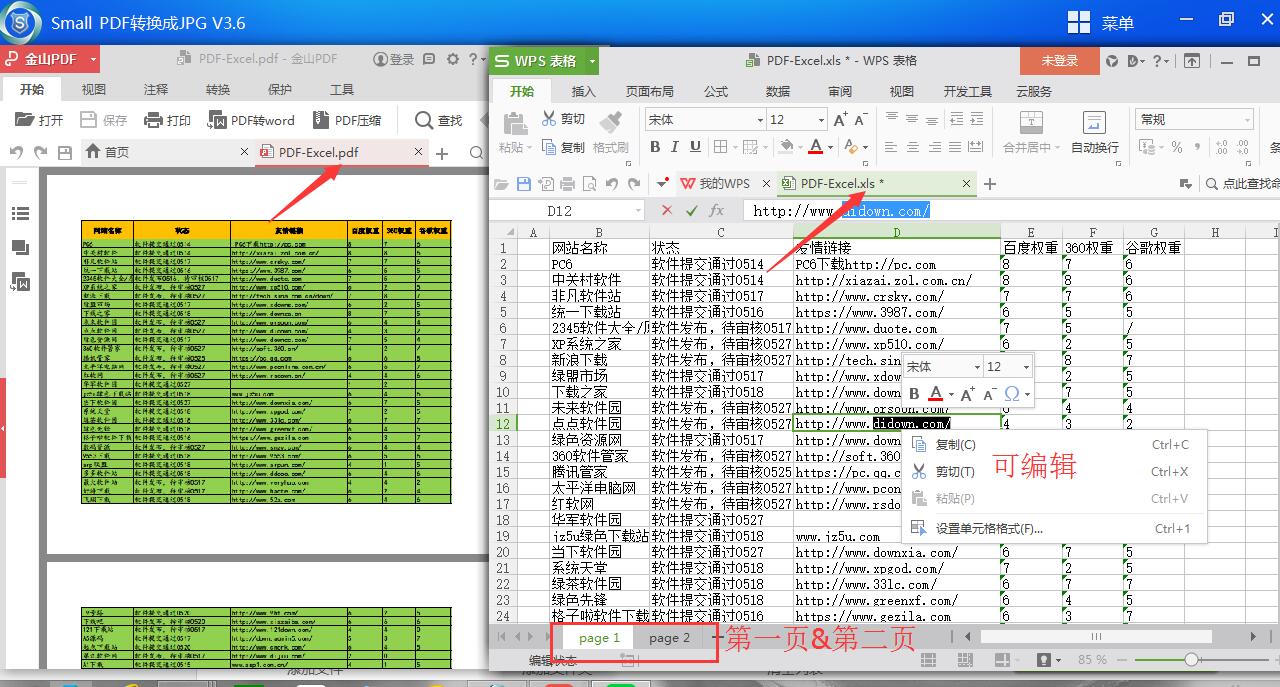
Task: Click the fx insert function button
Action: [716, 211]
